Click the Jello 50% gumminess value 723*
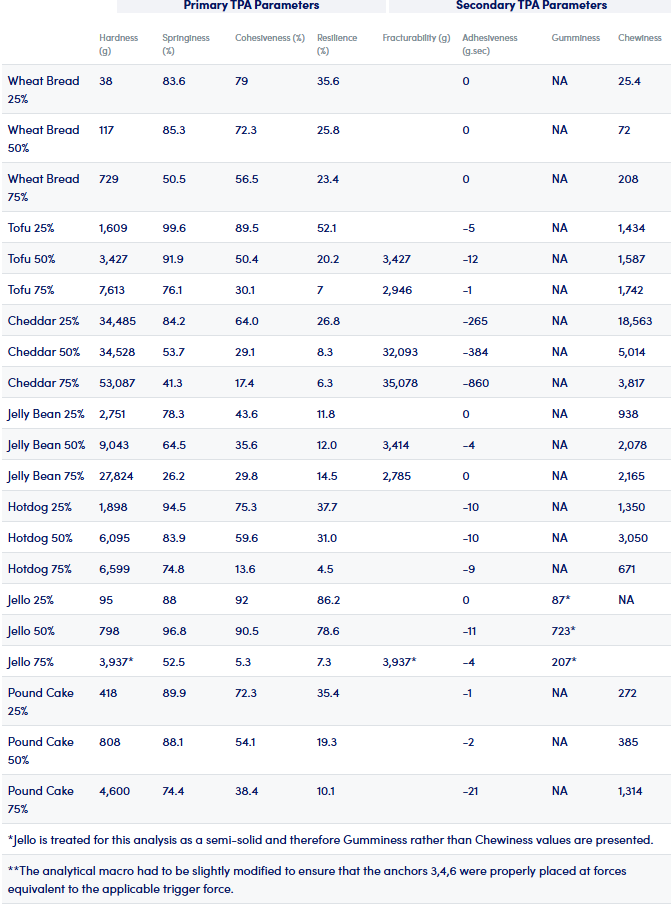Screen dimensions: 671x905 pyautogui.click(x=563, y=631)
